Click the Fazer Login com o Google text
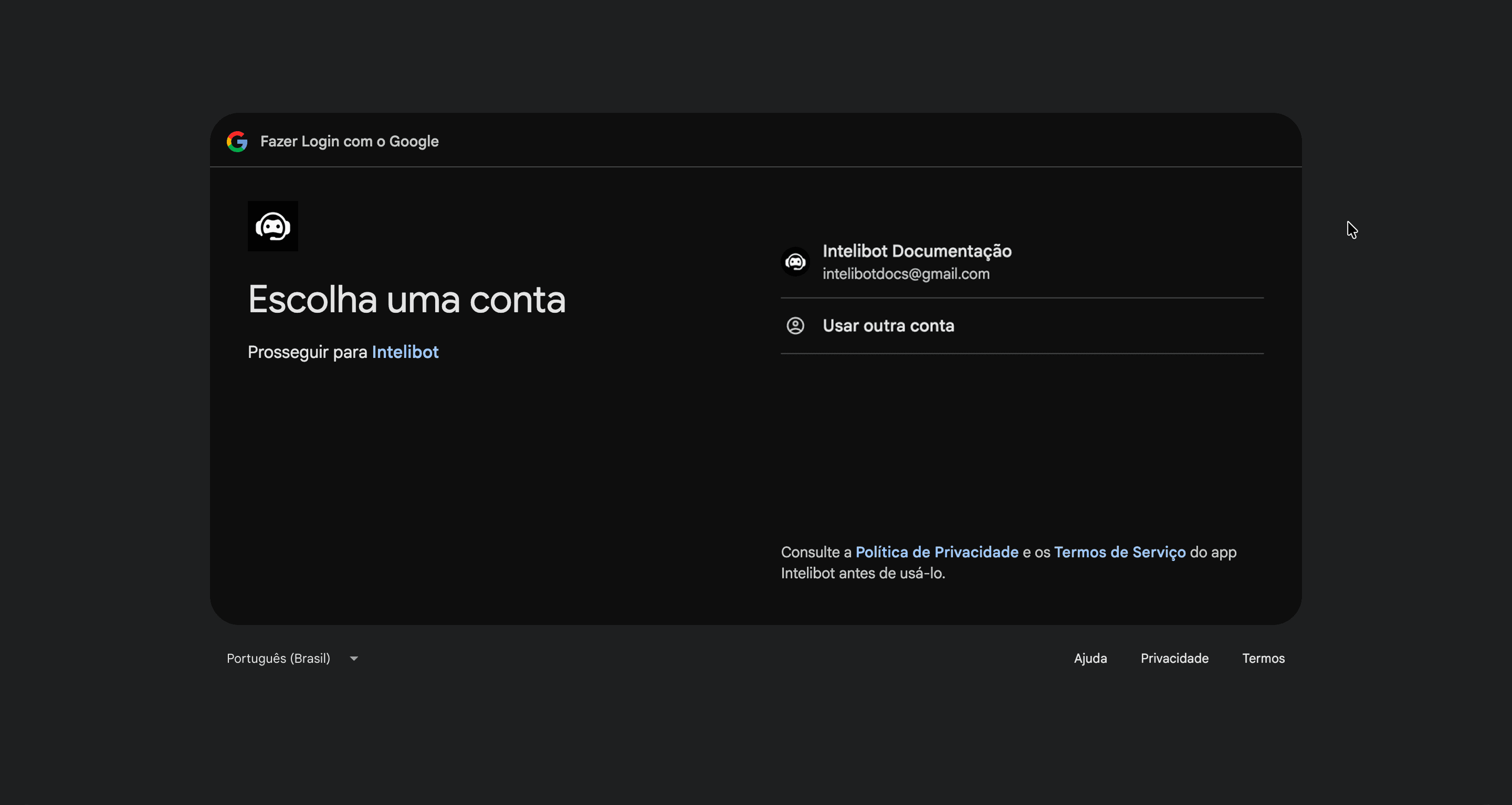The height and width of the screenshot is (805, 1512). tap(349, 141)
